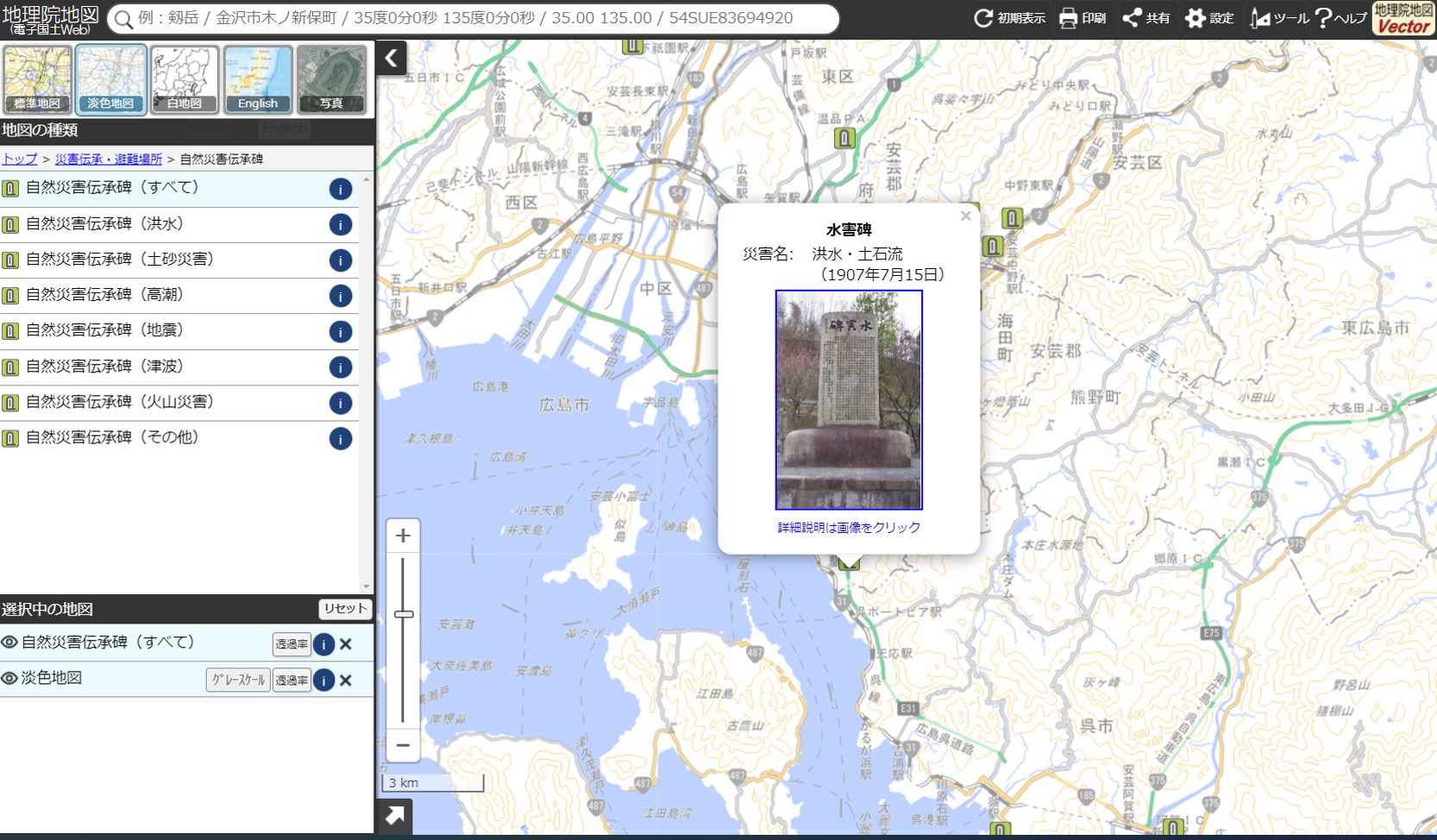Open the ヘルプ help menu

[1341, 18]
